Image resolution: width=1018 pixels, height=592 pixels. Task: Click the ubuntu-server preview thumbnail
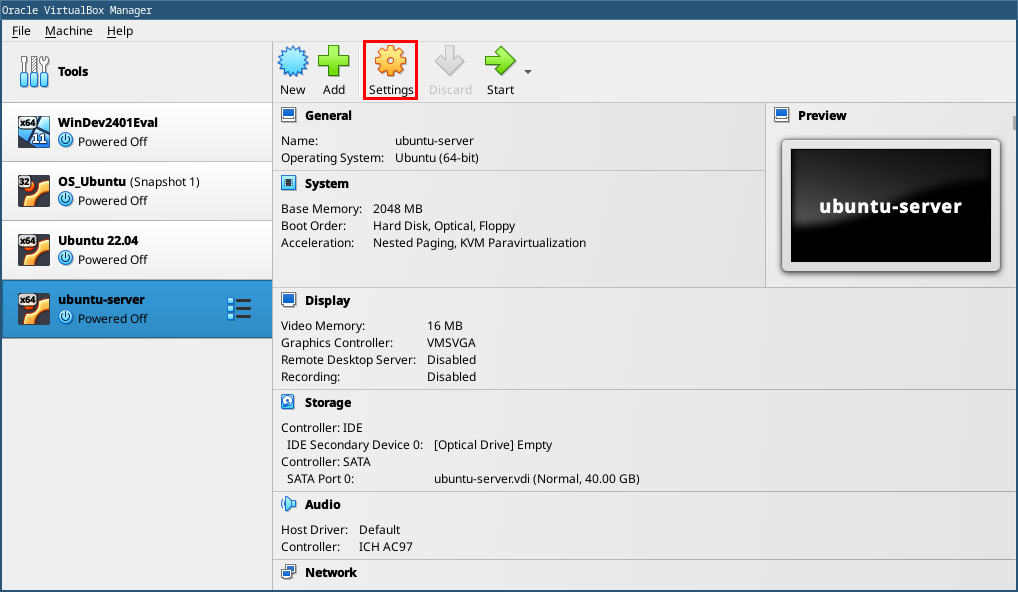[890, 205]
